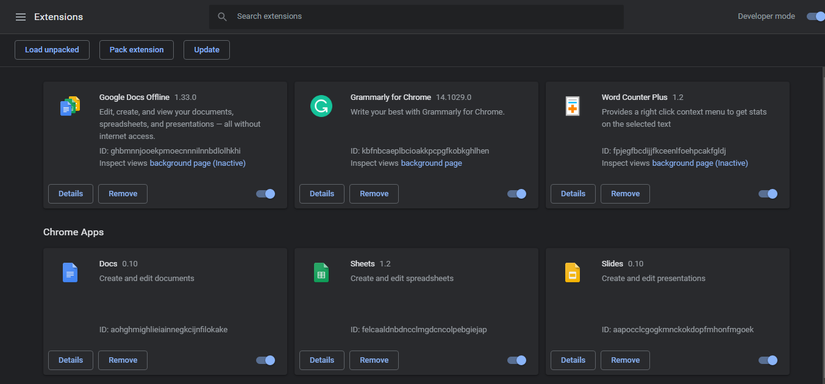Focus the Search extensions field
The image size is (825, 384).
416,17
